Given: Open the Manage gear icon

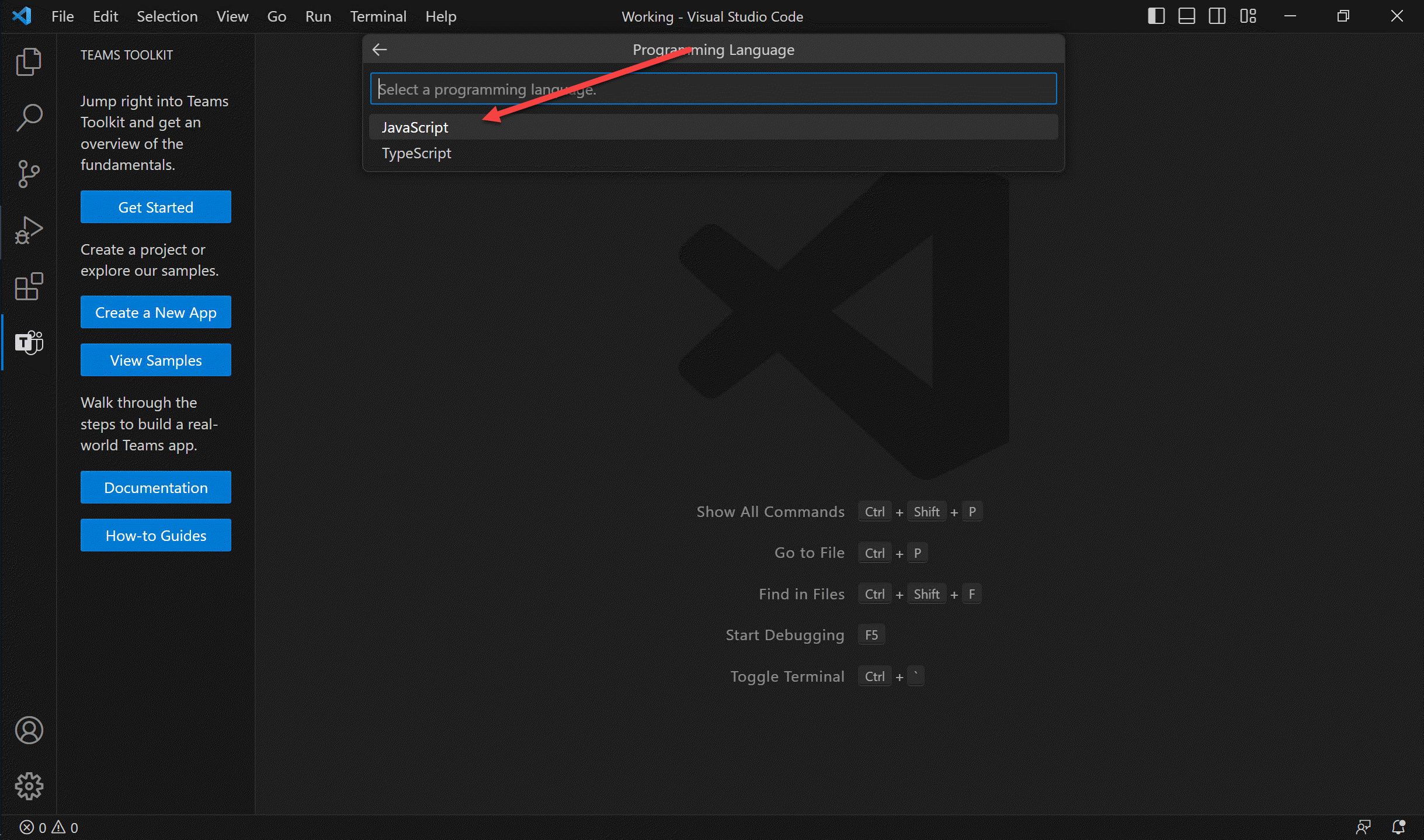Looking at the screenshot, I should point(29,786).
